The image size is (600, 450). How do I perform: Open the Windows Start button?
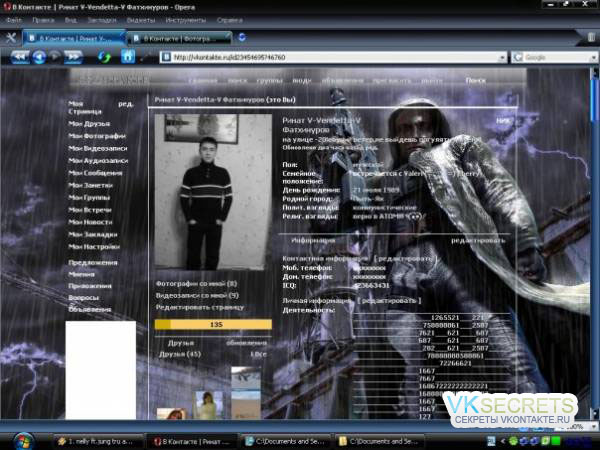23,441
